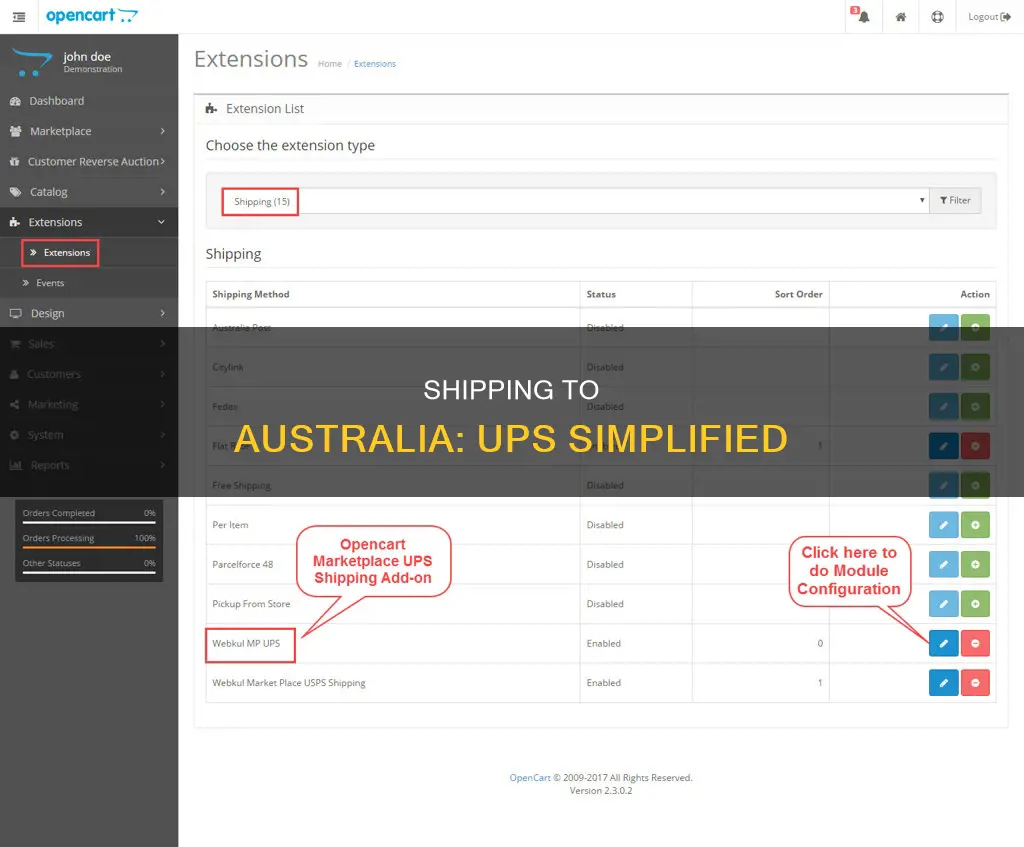
Task: Click the Customer Reverse Auction gift icon
Action: (14, 161)
